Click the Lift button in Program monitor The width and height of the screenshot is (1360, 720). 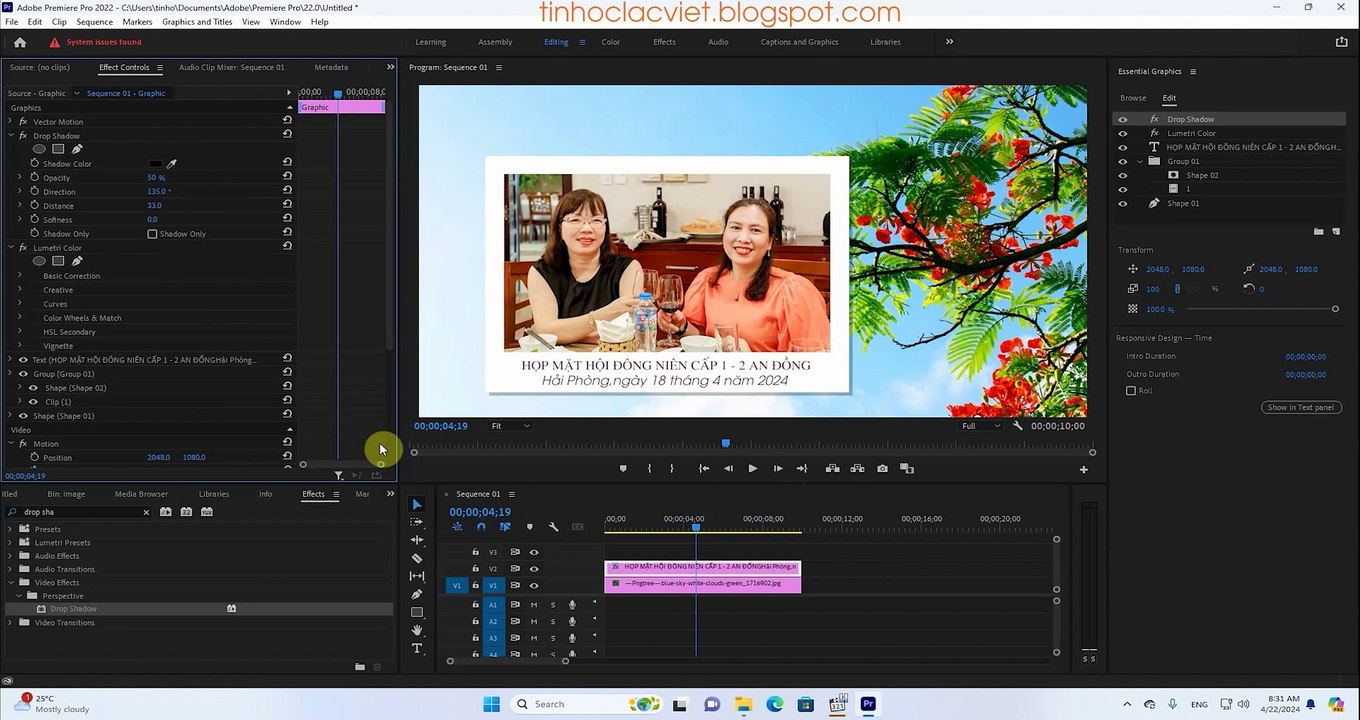coord(832,468)
